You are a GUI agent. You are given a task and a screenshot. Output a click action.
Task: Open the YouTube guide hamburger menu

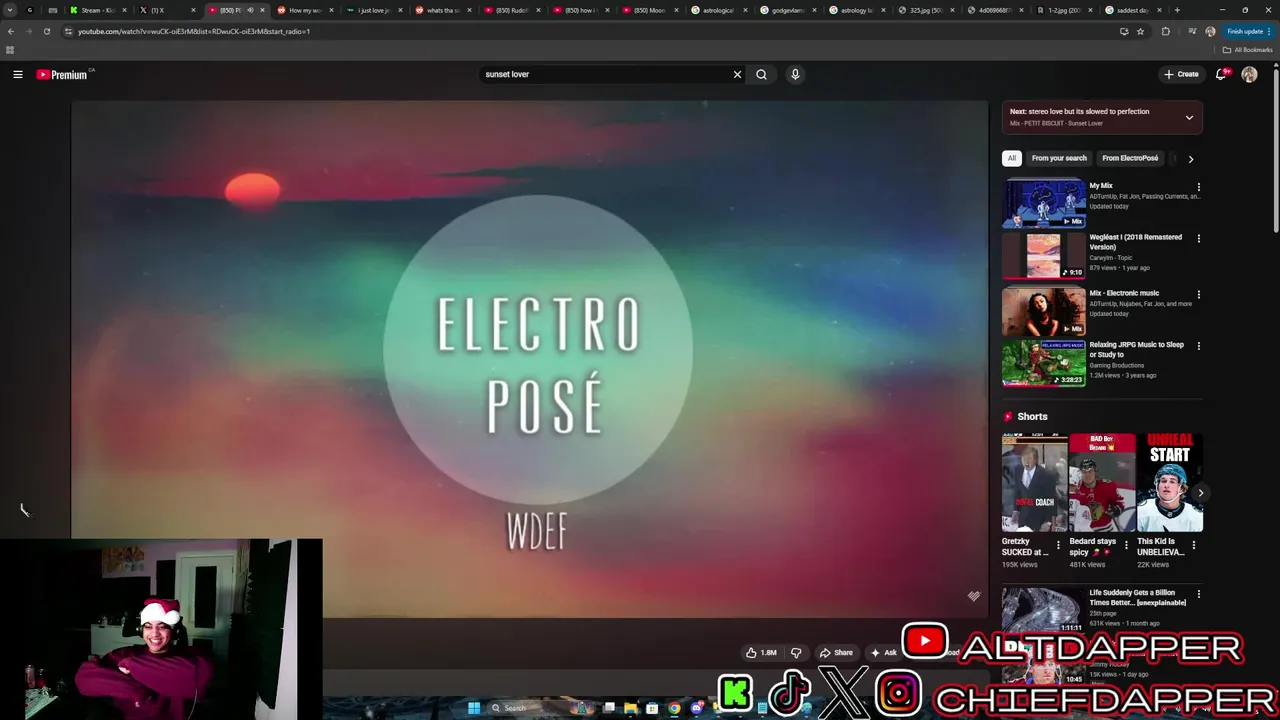[18, 74]
